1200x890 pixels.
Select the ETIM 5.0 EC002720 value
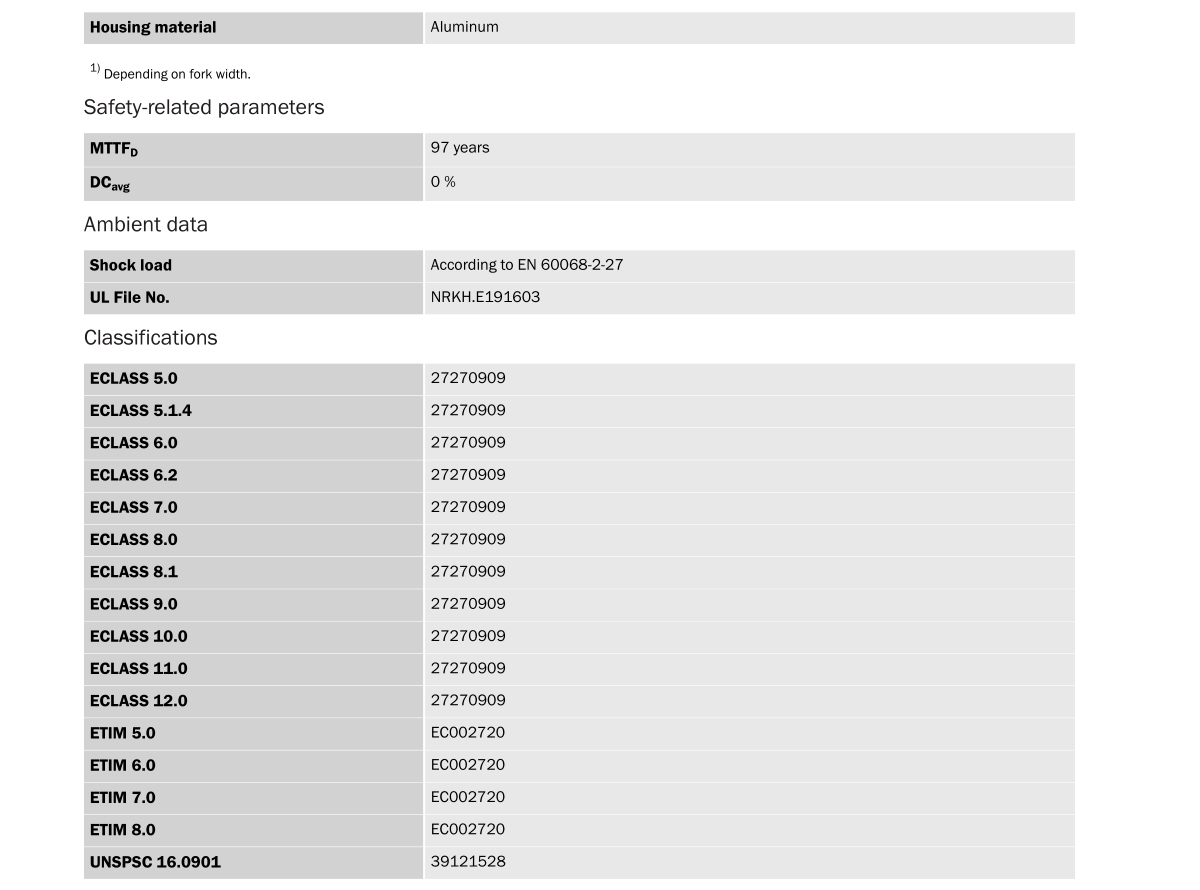[468, 733]
